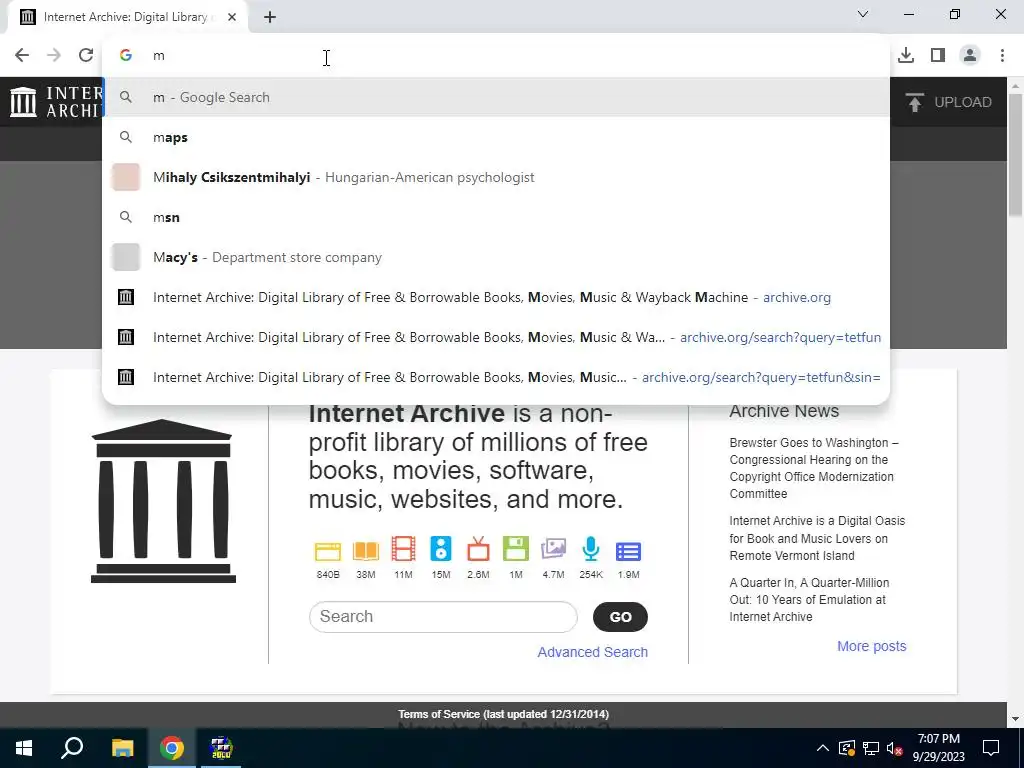Open the images icon labeled 4.7M
This screenshot has height=768, width=1024.
[553, 549]
